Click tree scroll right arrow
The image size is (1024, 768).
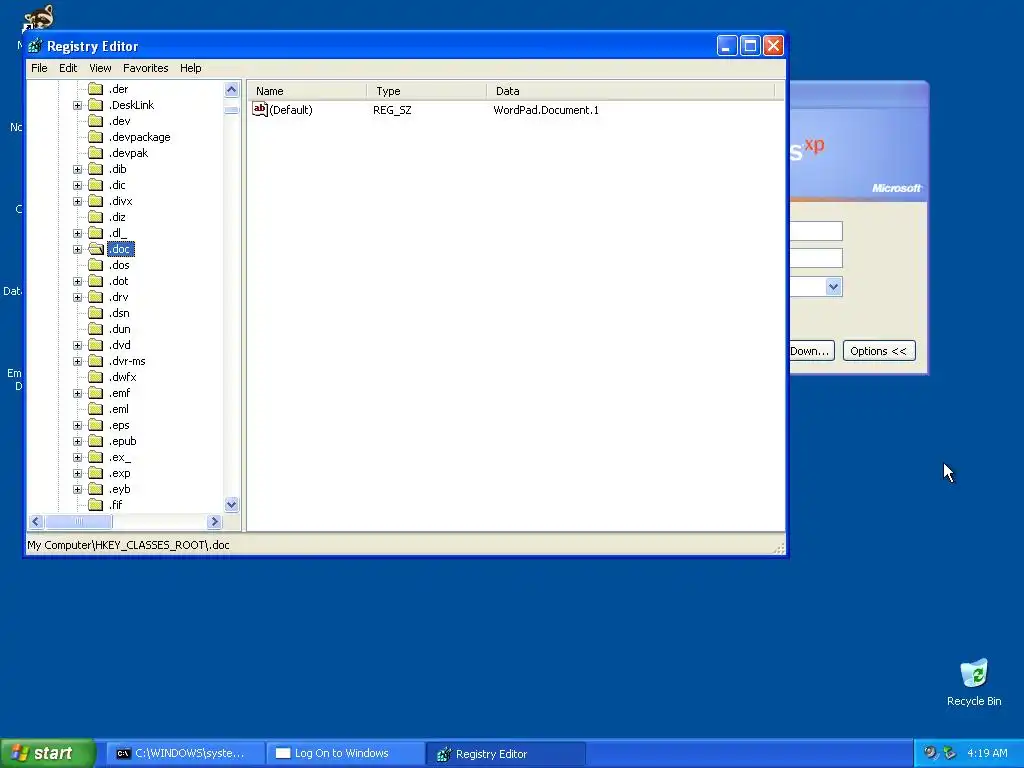click(214, 521)
